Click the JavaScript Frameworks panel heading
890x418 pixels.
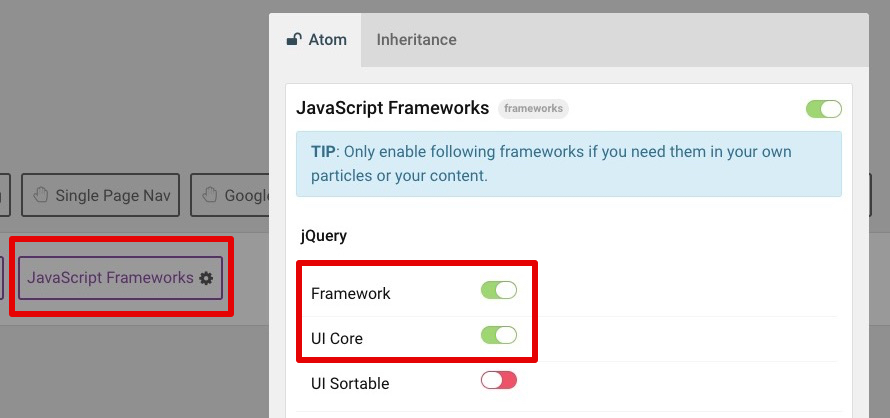pyautogui.click(x=393, y=108)
